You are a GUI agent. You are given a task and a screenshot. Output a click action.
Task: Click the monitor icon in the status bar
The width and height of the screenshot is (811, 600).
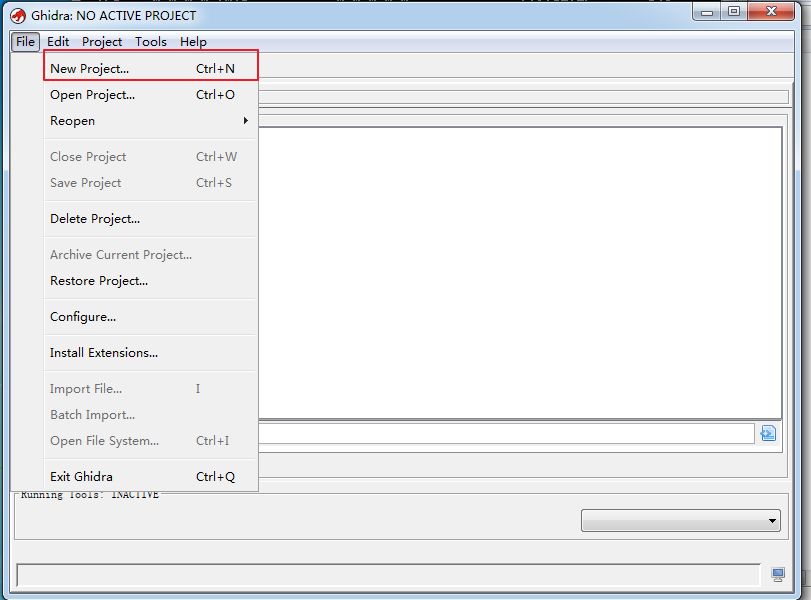[x=778, y=575]
